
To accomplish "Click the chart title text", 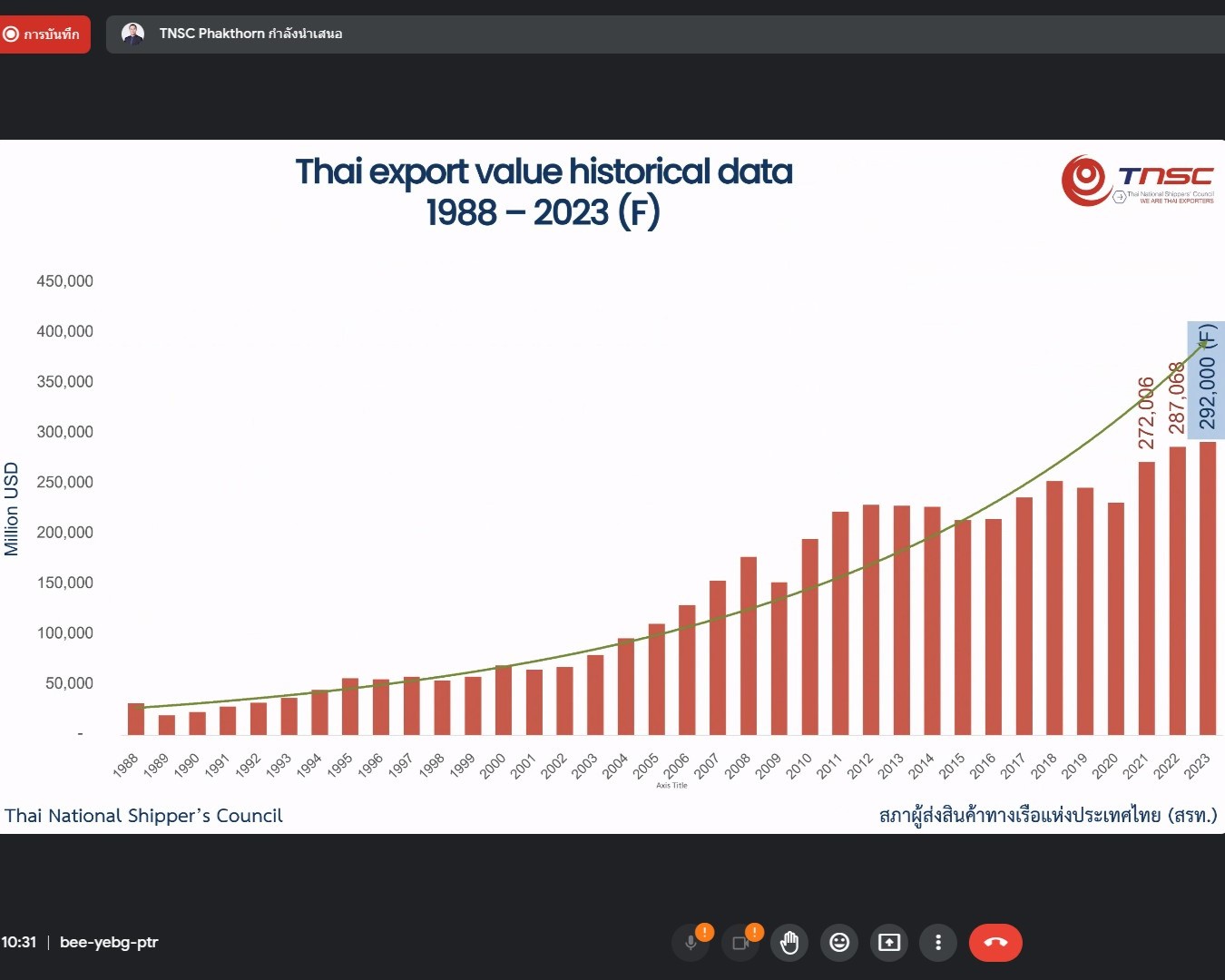I will click(x=544, y=191).
